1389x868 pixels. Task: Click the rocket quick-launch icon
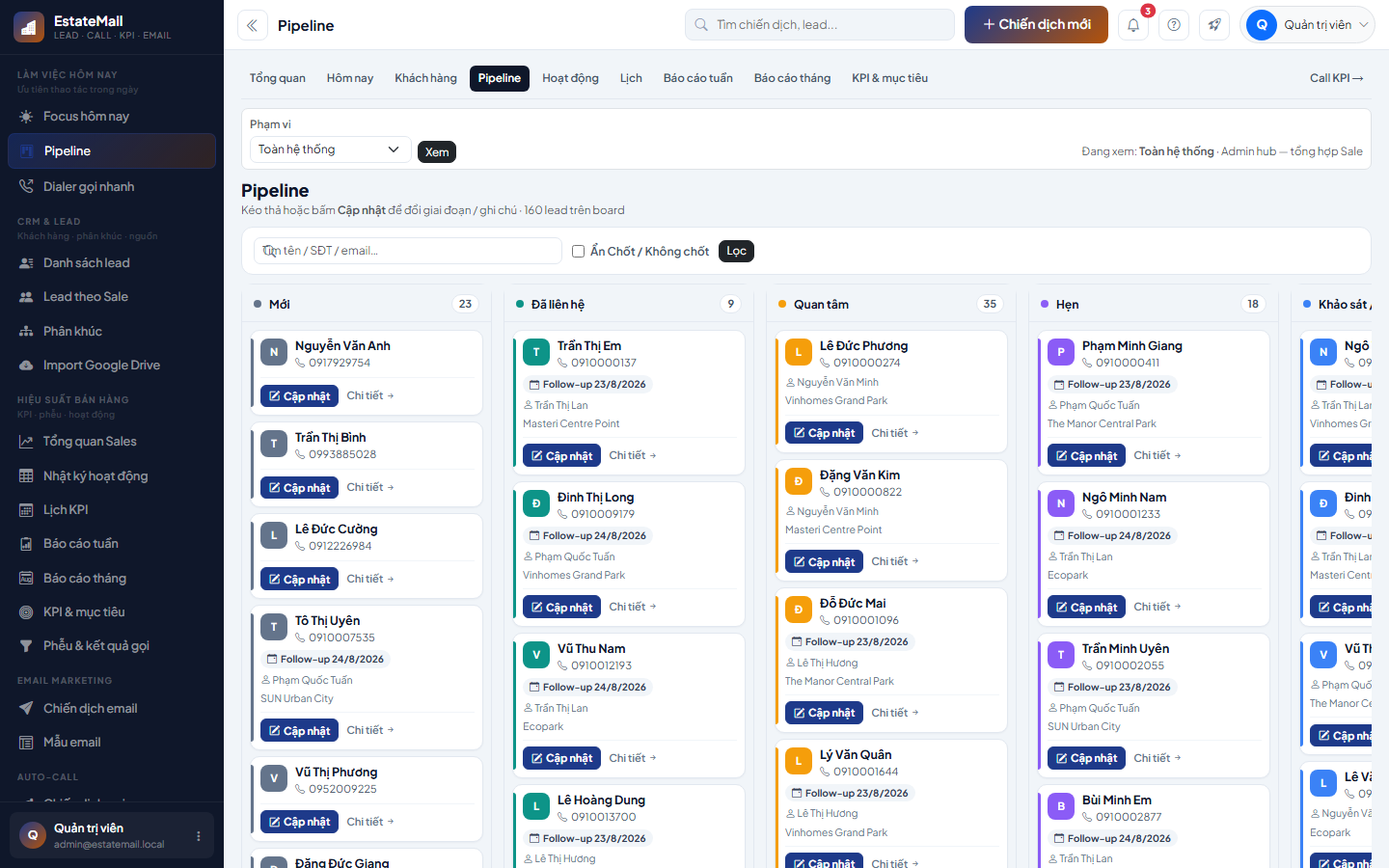click(x=1214, y=25)
